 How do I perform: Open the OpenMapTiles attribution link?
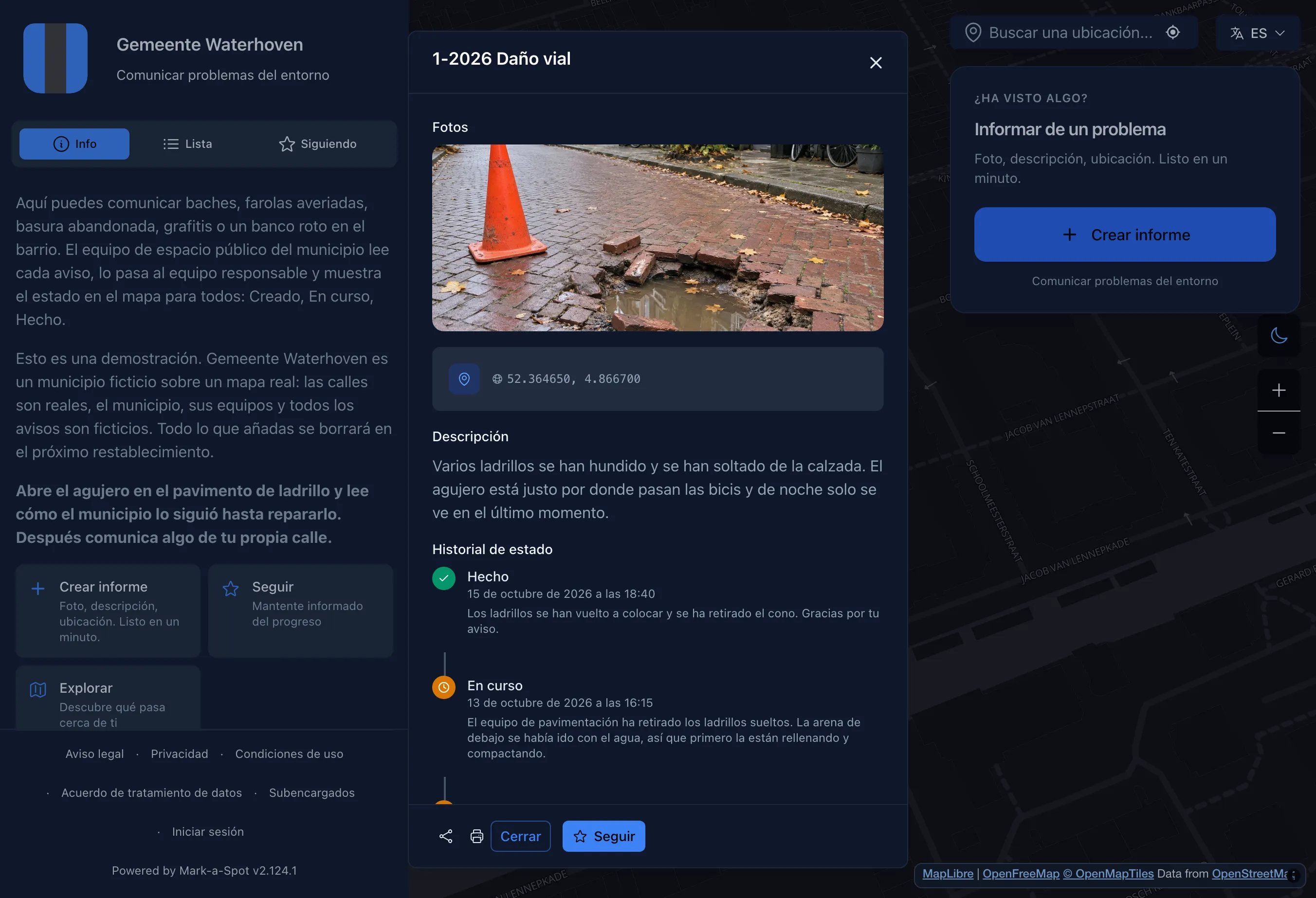click(x=1108, y=874)
